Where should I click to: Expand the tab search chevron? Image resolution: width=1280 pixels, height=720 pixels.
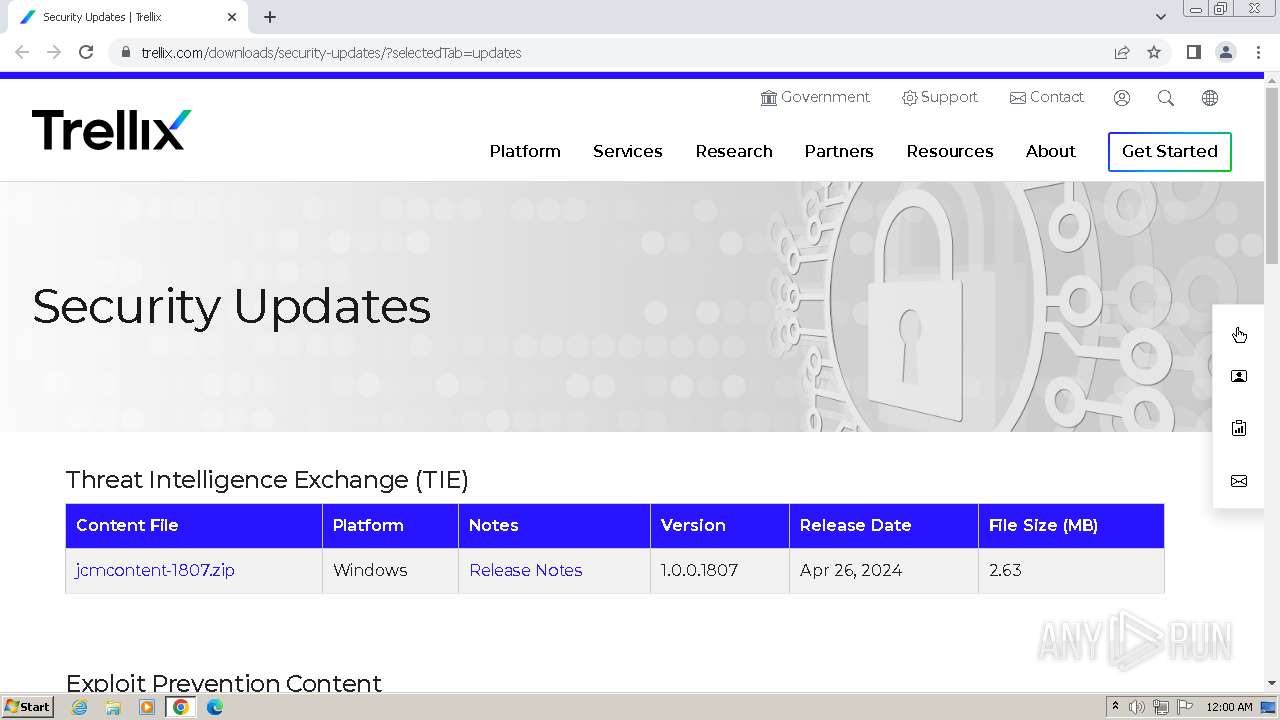click(1161, 17)
